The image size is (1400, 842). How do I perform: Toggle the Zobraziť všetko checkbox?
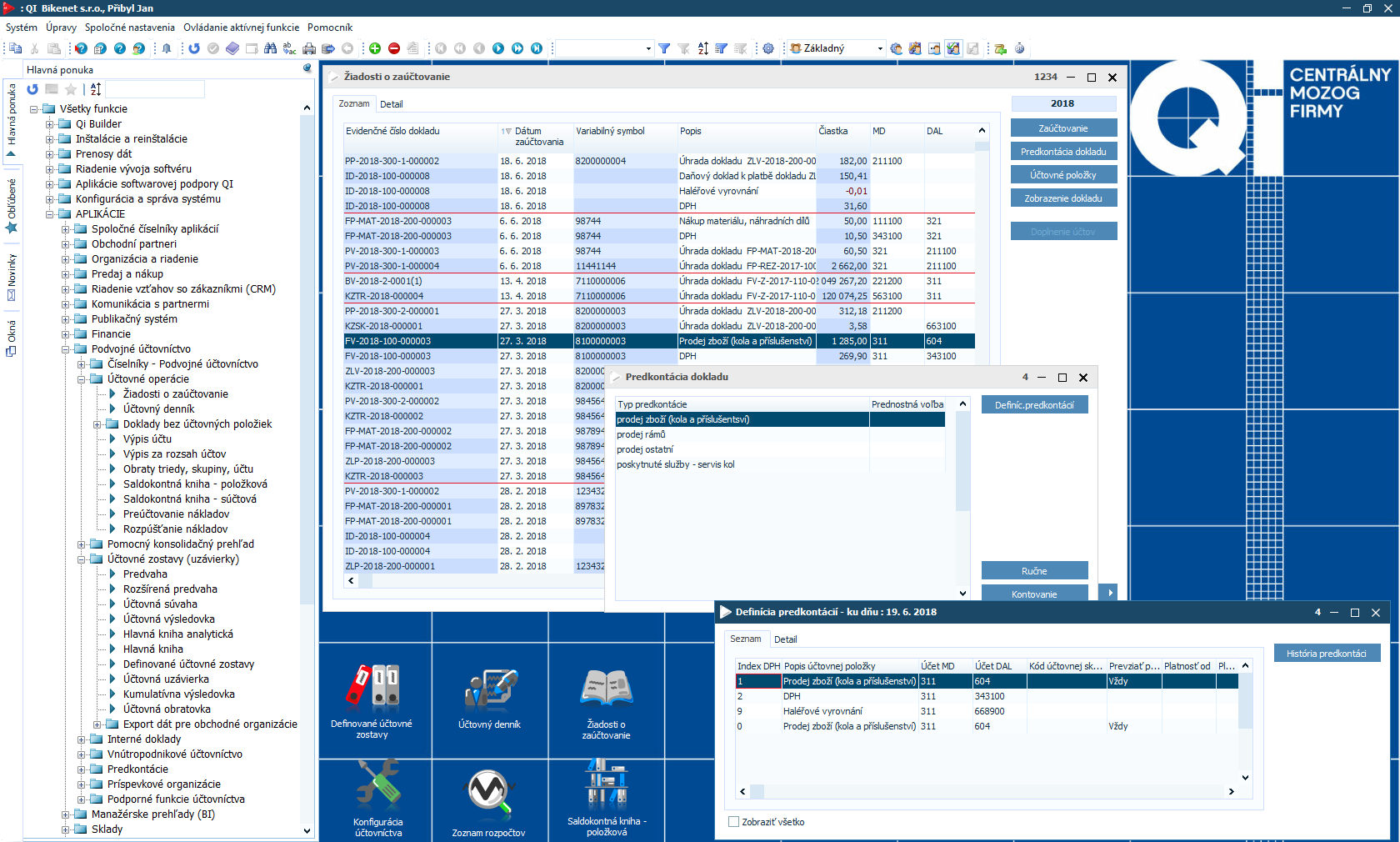point(733,822)
